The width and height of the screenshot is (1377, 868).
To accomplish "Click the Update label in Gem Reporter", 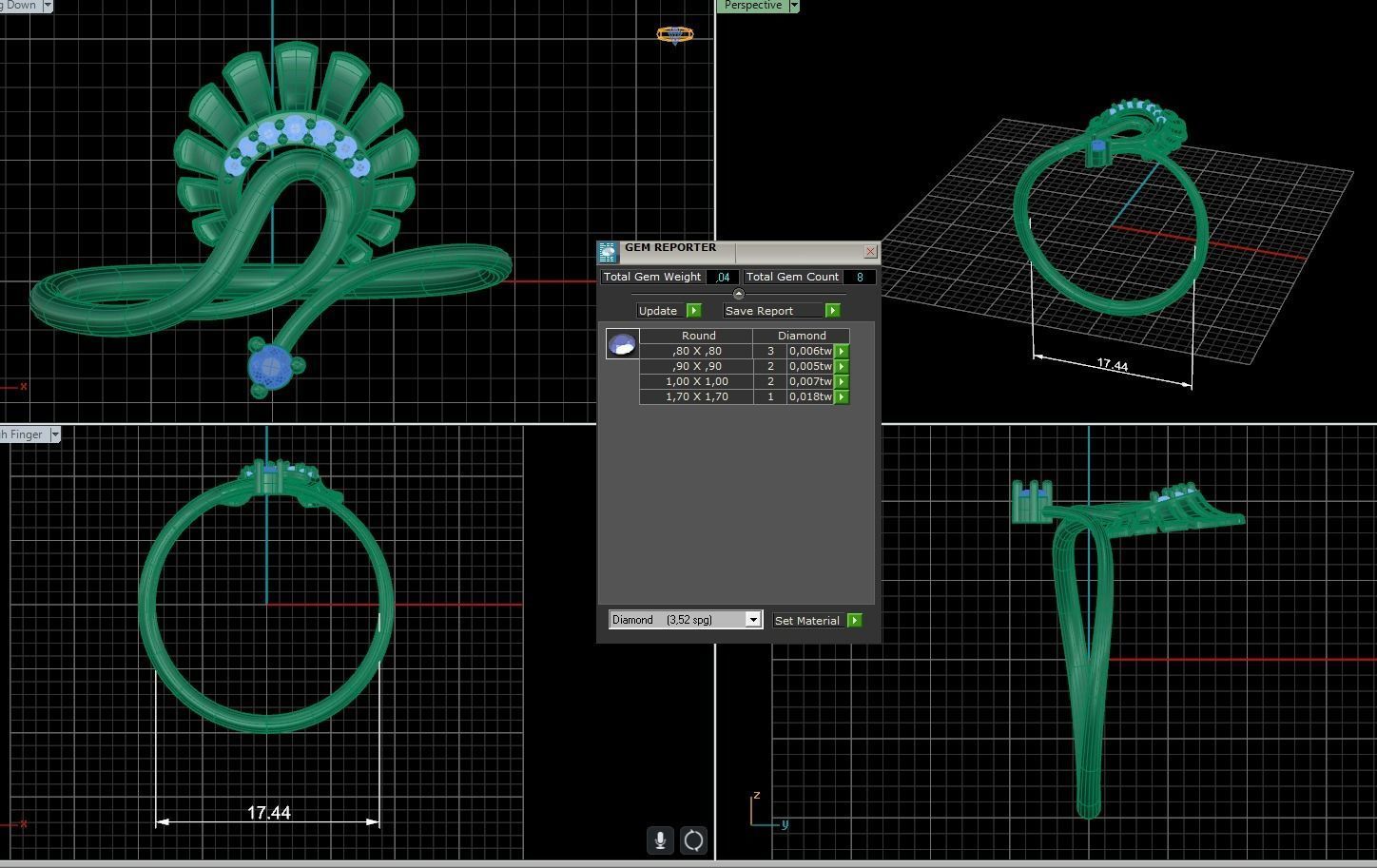I will tap(658, 311).
